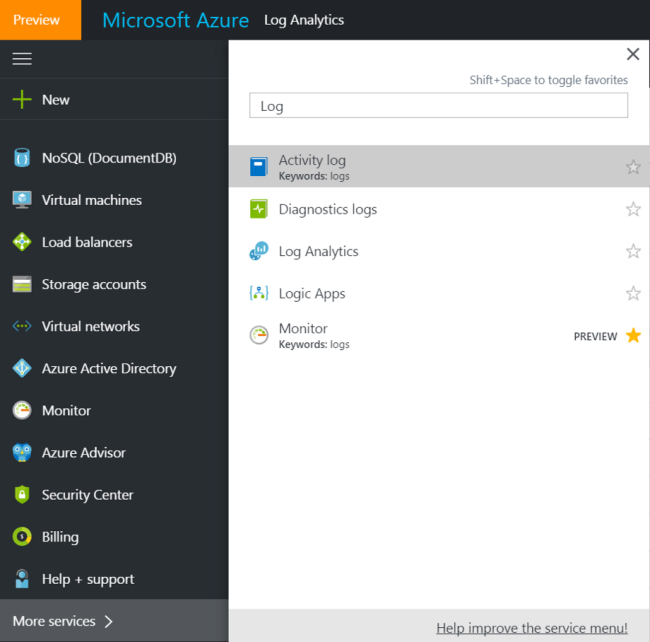Favorite Activity log with its star
This screenshot has width=650, height=642.
click(x=633, y=167)
